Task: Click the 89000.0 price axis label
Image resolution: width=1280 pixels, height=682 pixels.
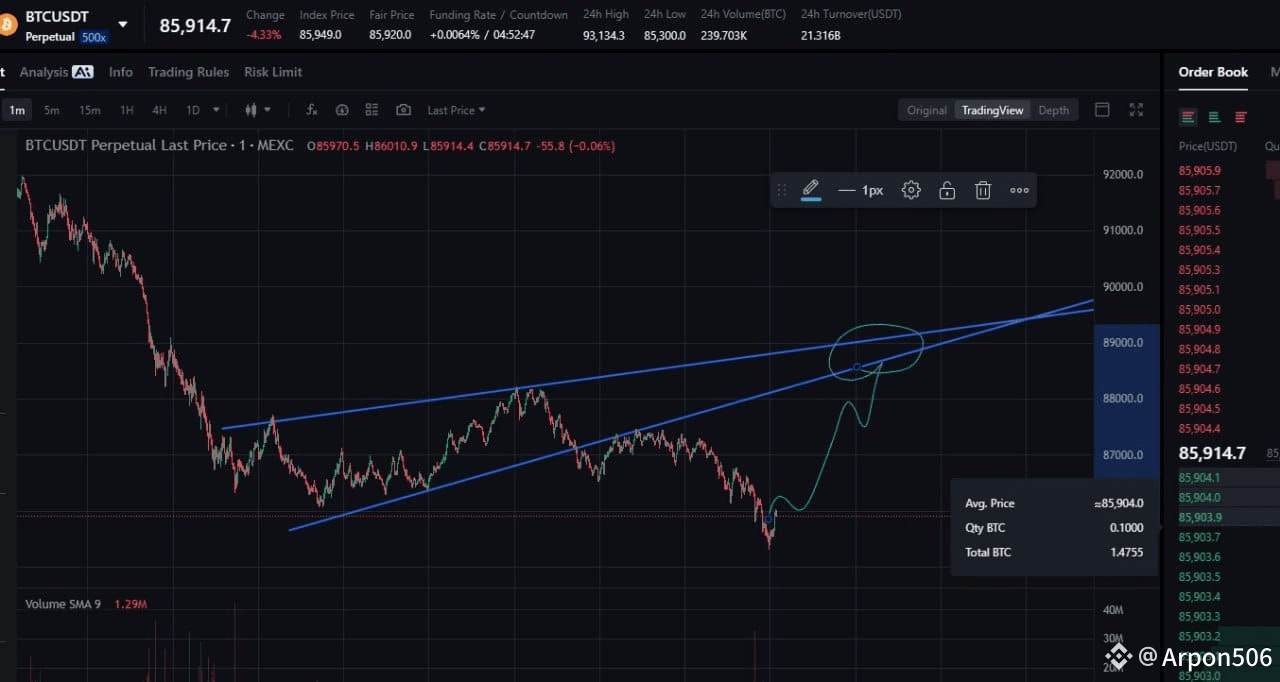Action: coord(1122,342)
